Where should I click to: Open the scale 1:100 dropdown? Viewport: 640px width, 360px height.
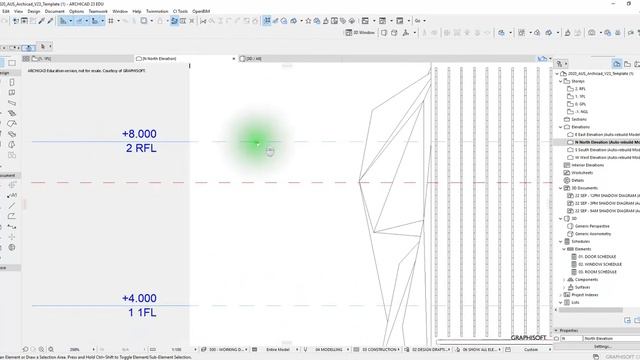pos(195,350)
